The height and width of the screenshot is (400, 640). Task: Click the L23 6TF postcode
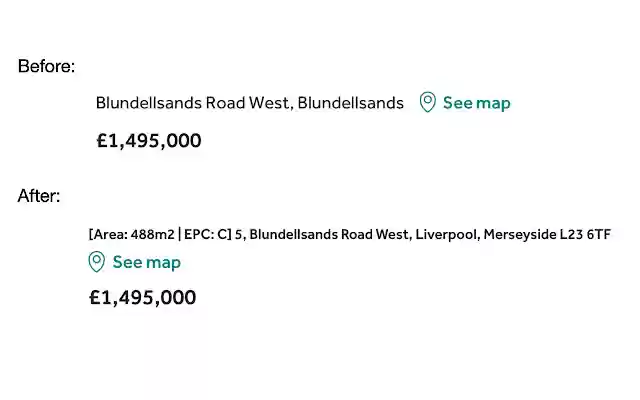click(585, 235)
